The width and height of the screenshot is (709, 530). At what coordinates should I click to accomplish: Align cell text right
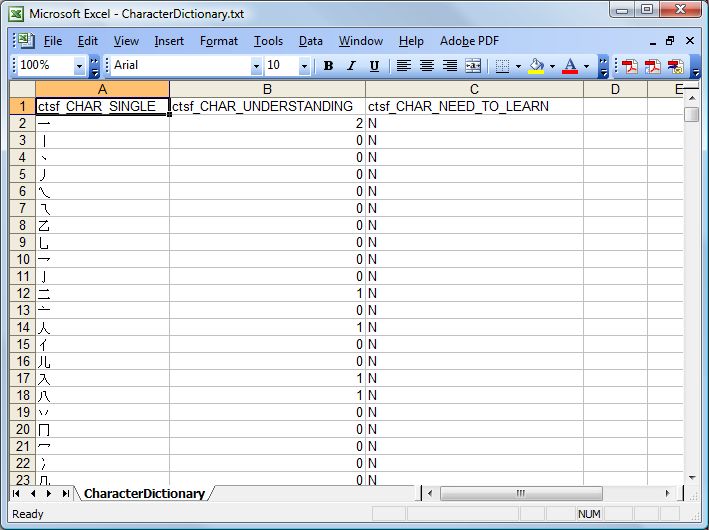tap(450, 66)
